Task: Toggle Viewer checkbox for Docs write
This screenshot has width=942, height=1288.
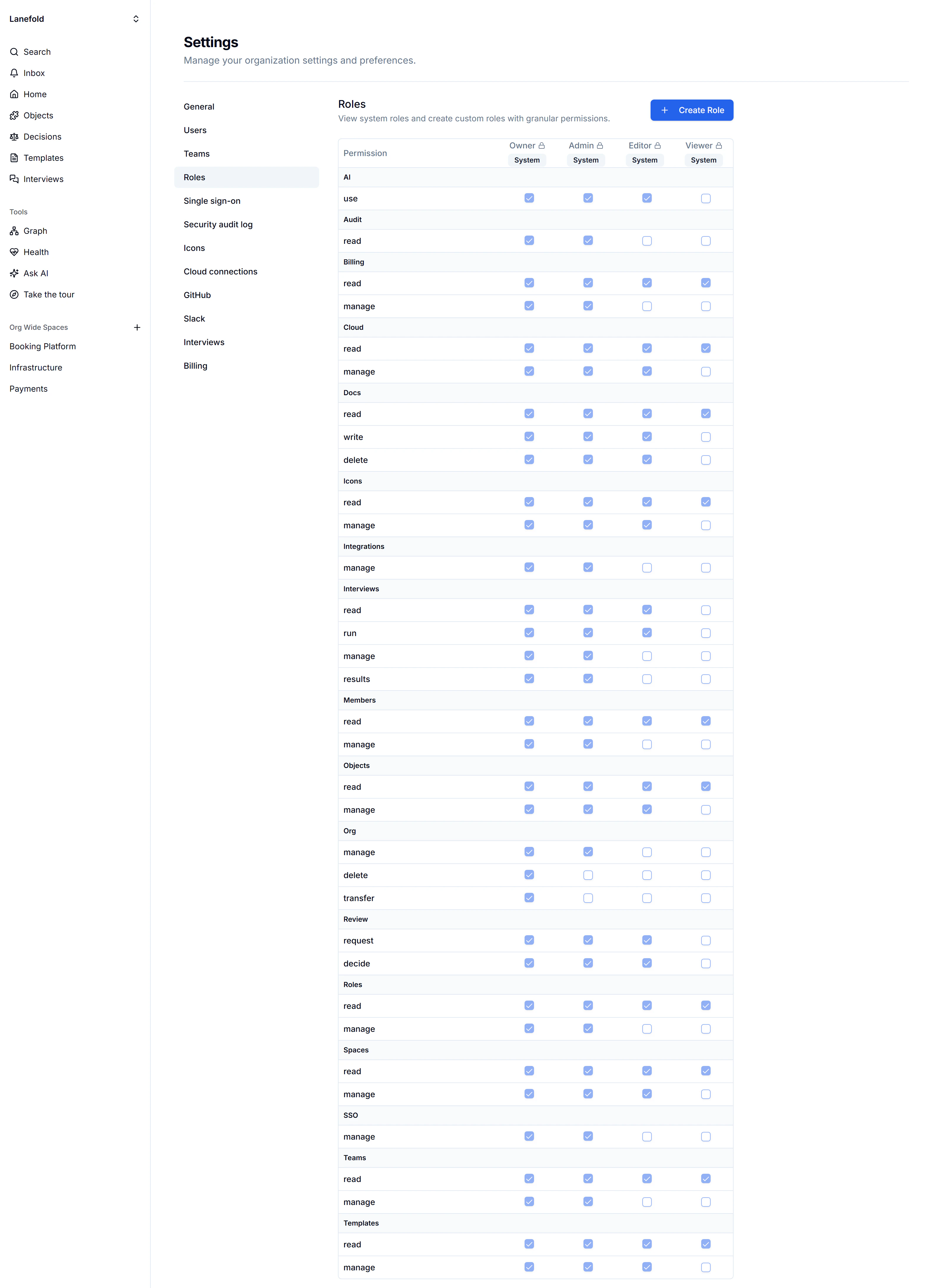Action: coord(706,437)
